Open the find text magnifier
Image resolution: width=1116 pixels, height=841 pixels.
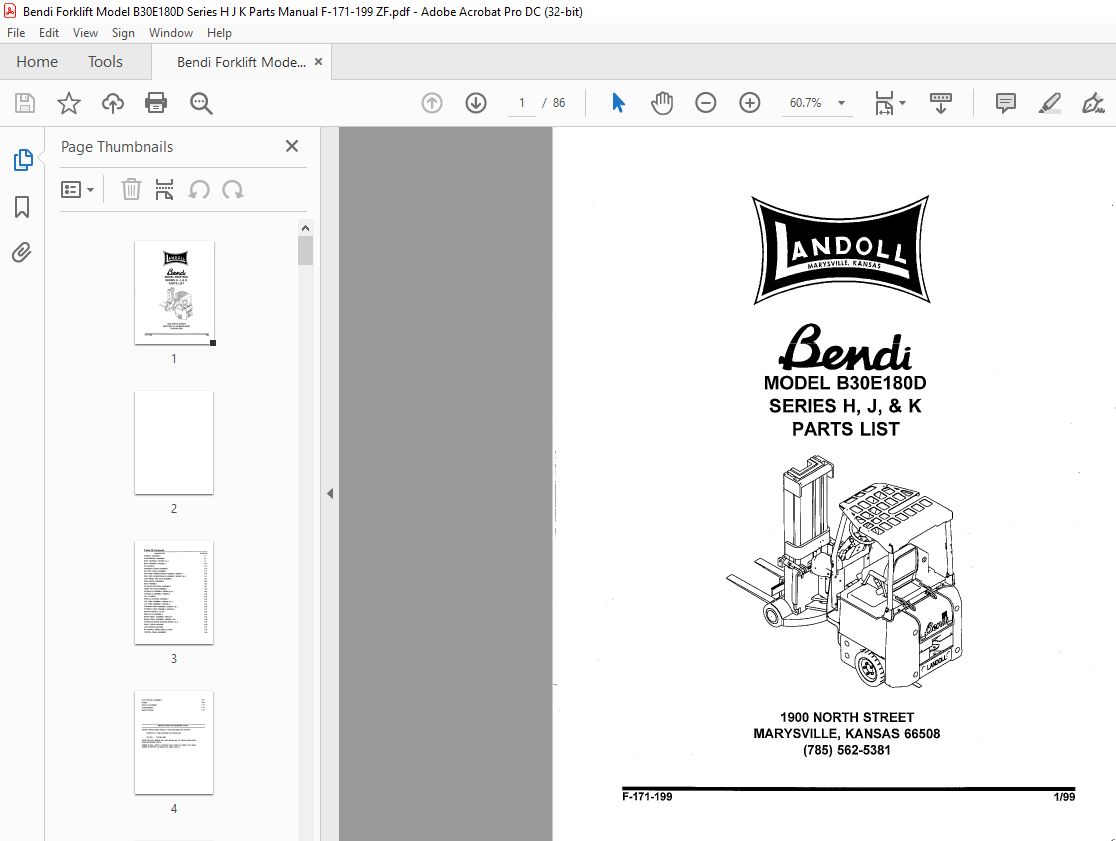(201, 103)
